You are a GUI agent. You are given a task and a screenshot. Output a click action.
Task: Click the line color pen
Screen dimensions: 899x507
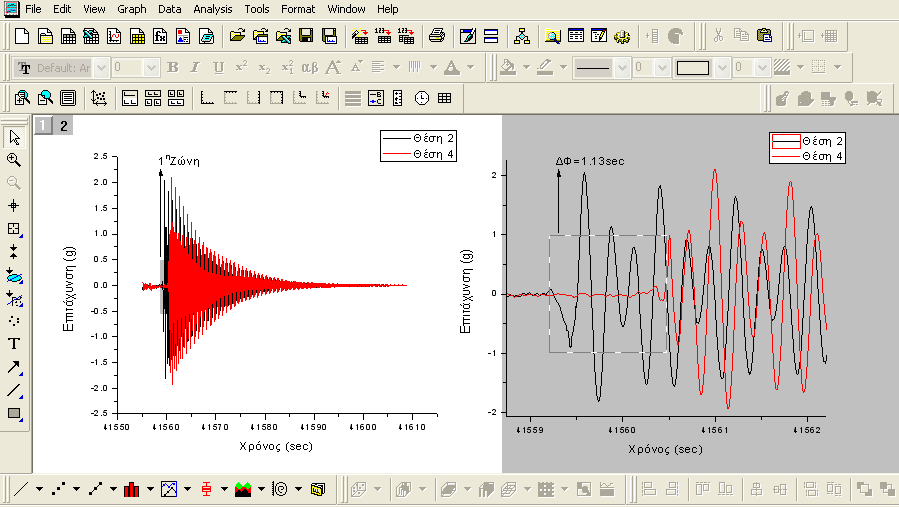tap(545, 68)
